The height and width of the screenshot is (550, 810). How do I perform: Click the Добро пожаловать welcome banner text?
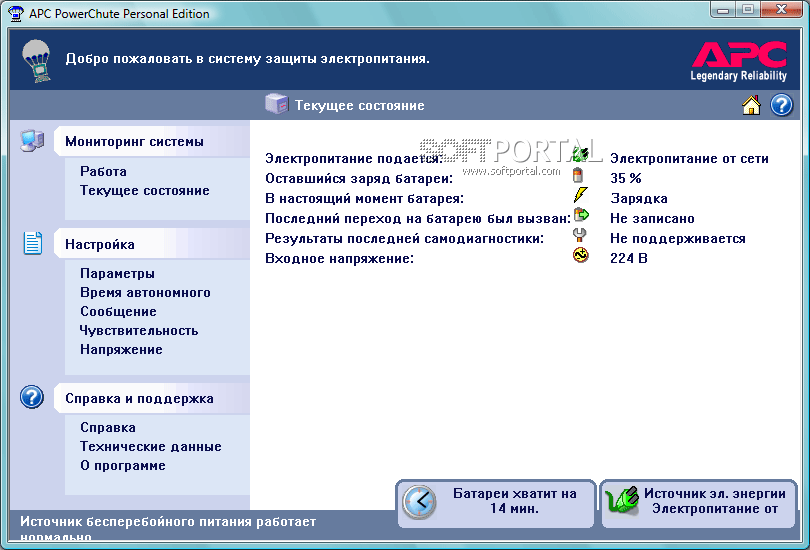(x=247, y=59)
